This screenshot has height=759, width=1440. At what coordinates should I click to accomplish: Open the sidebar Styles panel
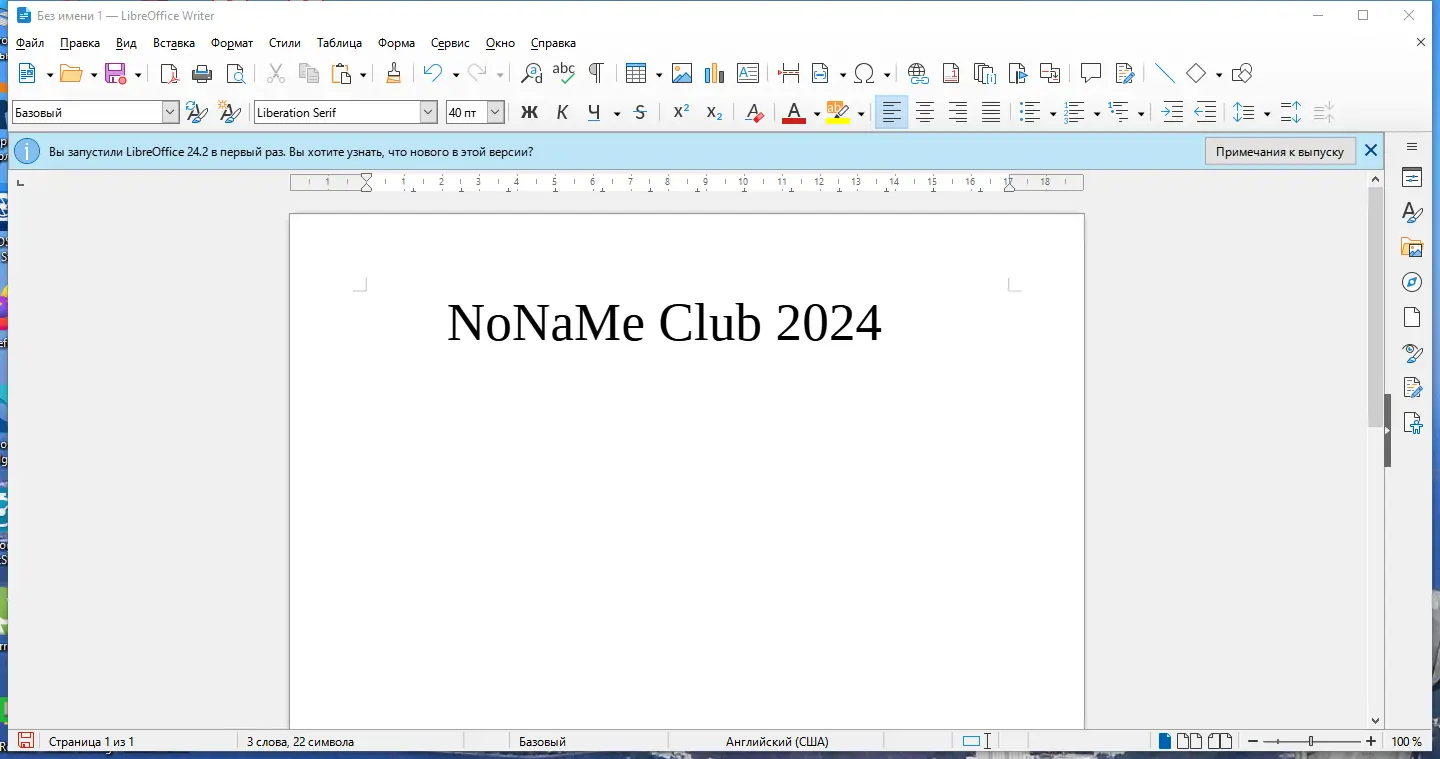pyautogui.click(x=1412, y=212)
